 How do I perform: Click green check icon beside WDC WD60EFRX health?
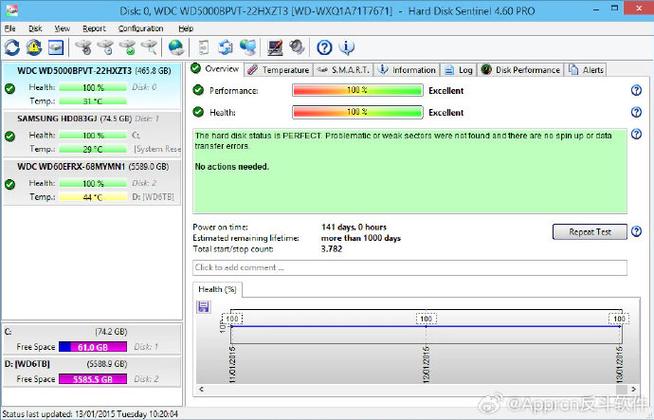coord(10,184)
